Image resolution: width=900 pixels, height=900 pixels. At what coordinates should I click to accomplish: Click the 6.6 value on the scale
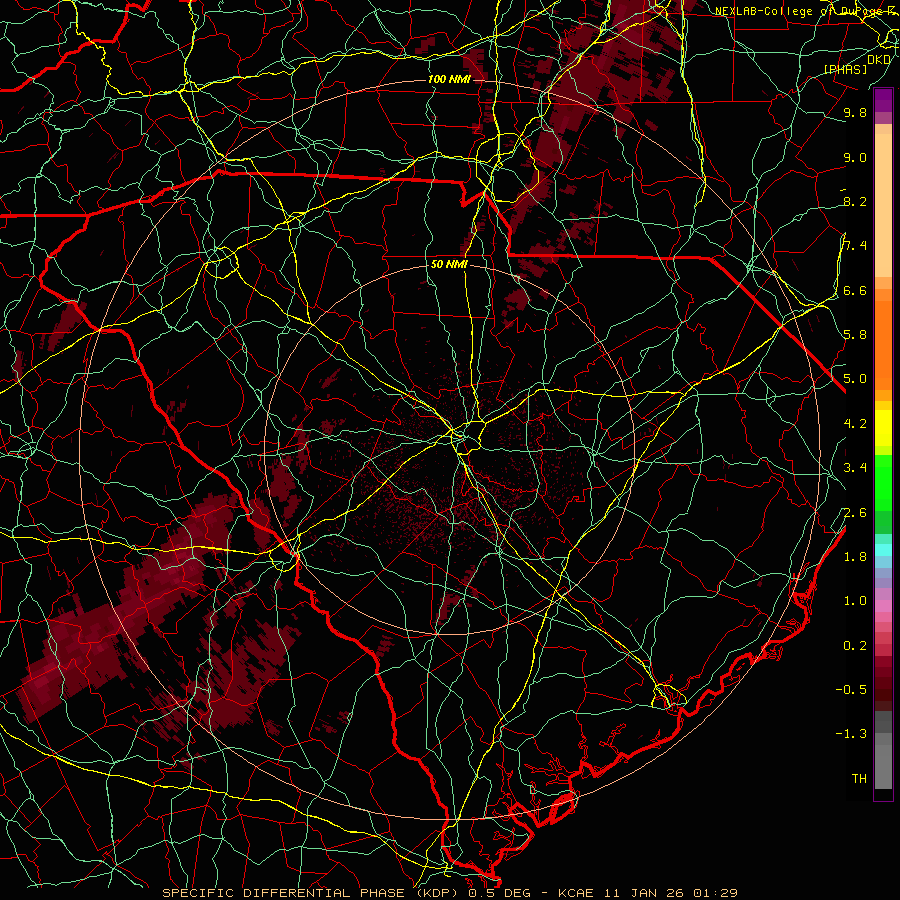pyautogui.click(x=855, y=290)
